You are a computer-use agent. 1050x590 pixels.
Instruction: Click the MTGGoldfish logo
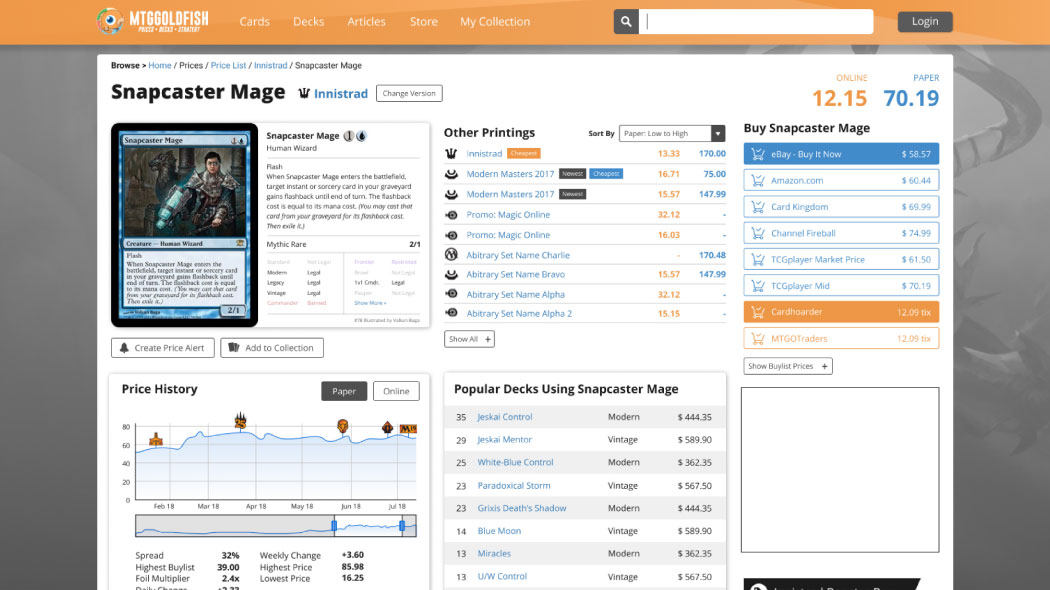tap(152, 21)
